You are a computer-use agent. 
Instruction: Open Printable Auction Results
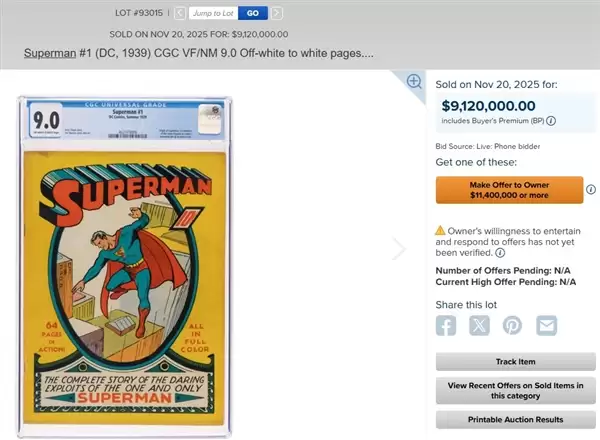[515, 420]
